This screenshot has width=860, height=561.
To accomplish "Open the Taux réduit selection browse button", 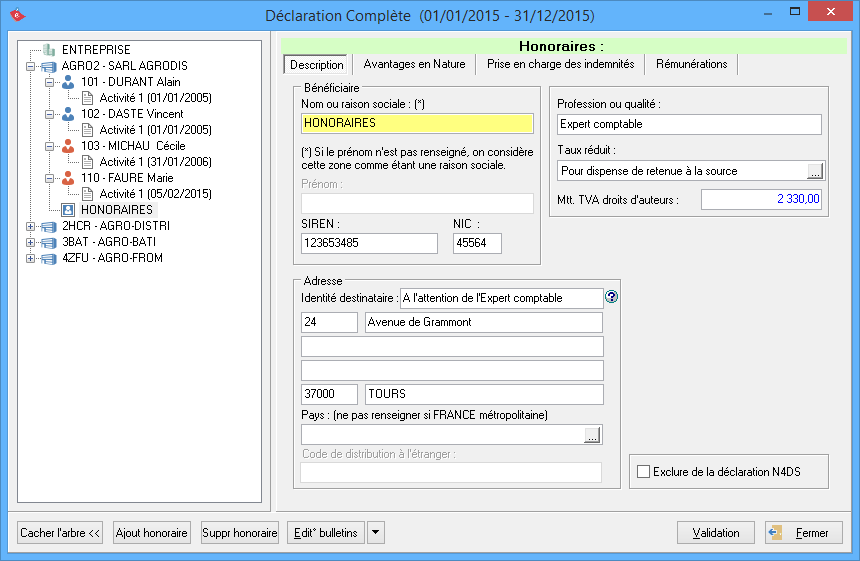I will (814, 171).
